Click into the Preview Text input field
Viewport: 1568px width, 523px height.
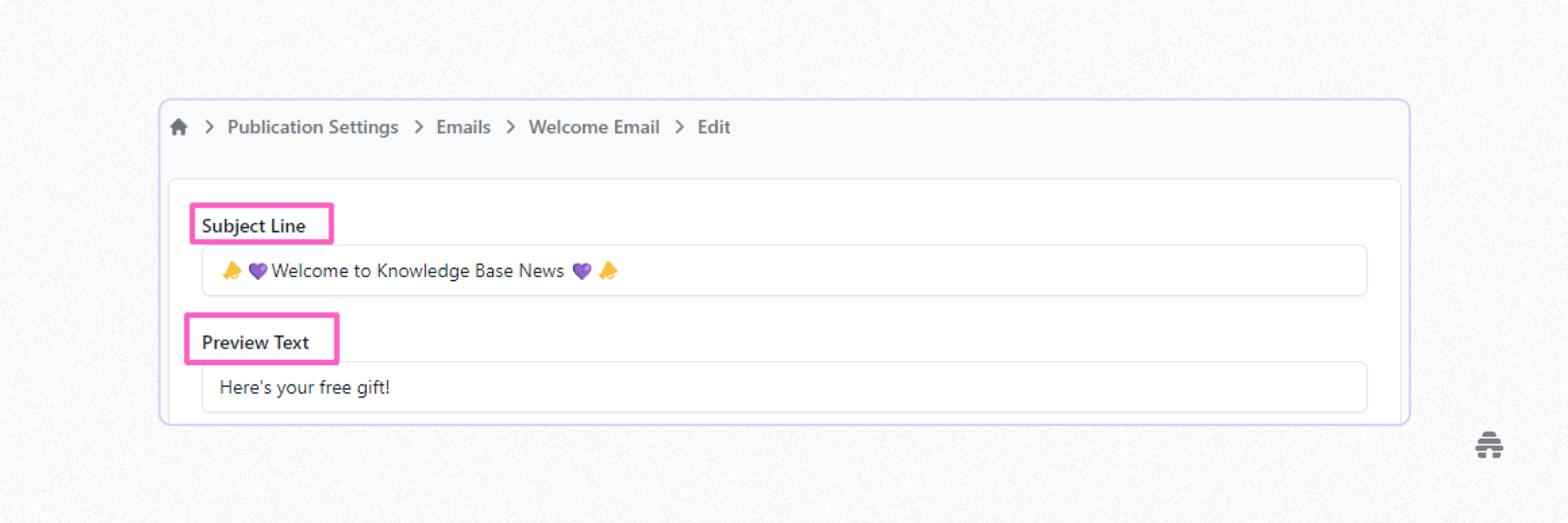(784, 387)
